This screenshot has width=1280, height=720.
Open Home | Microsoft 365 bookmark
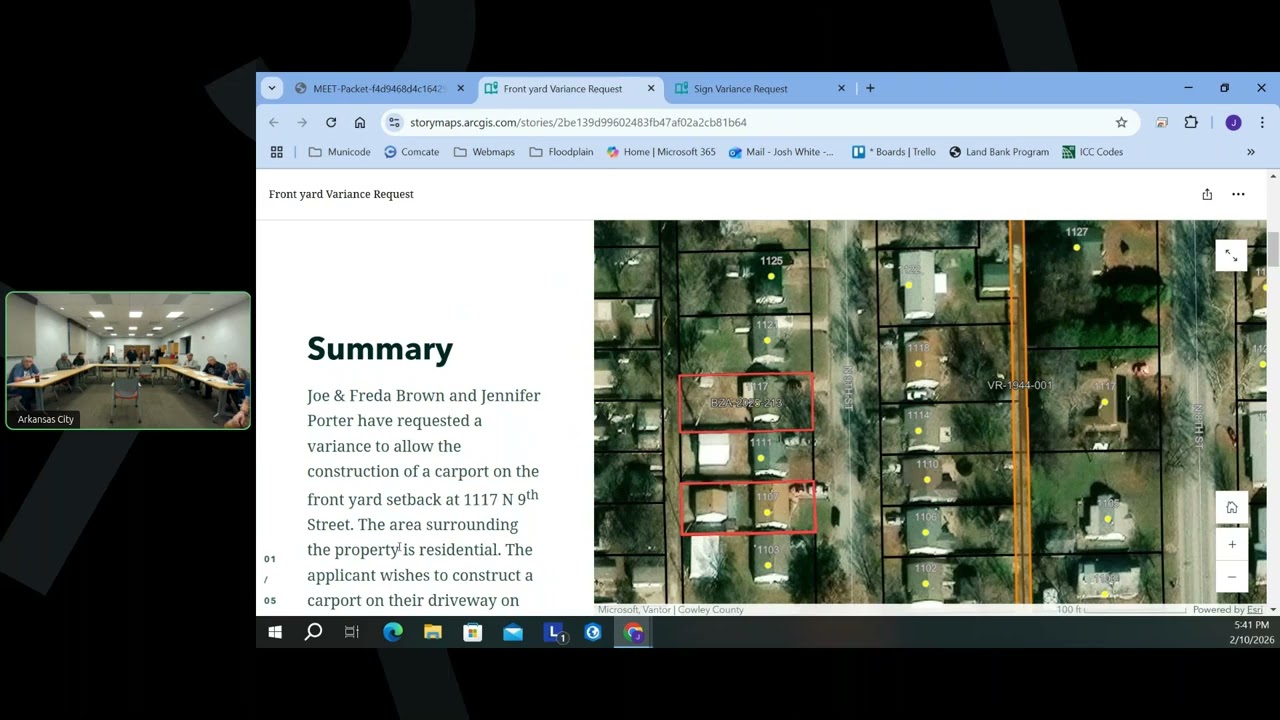tap(661, 152)
